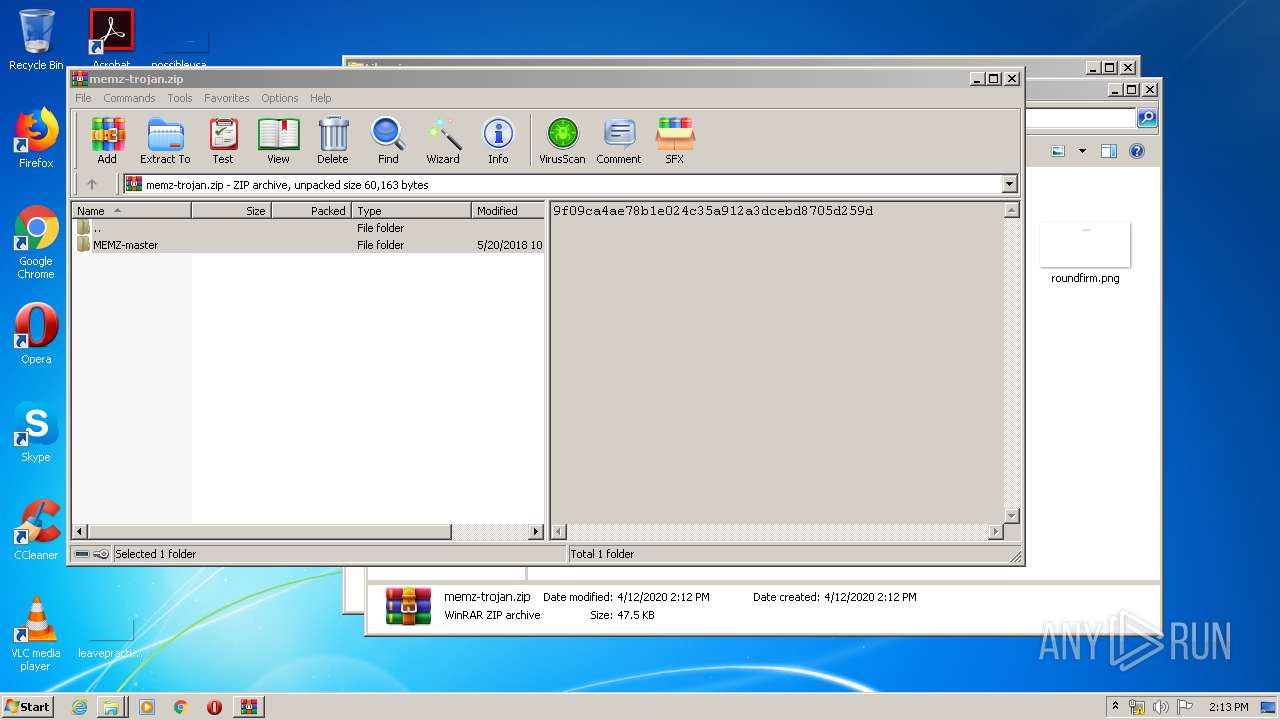Show archive Info
The width and height of the screenshot is (1280, 720).
[498, 140]
